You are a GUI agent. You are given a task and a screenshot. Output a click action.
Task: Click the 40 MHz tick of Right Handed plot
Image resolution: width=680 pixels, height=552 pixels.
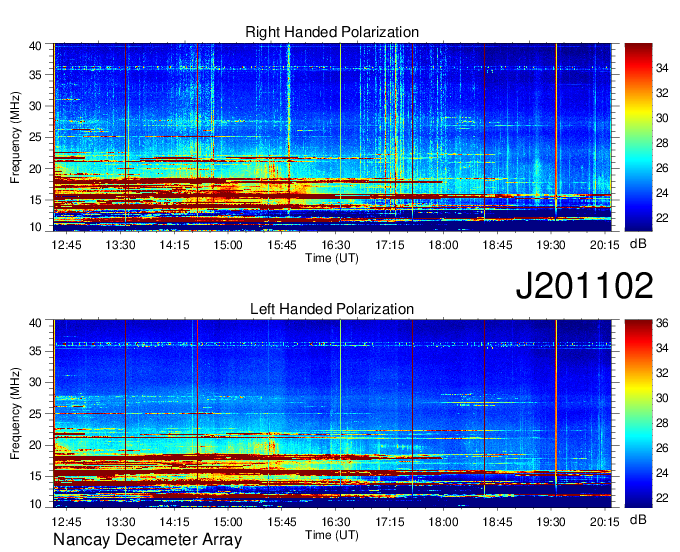35,46
